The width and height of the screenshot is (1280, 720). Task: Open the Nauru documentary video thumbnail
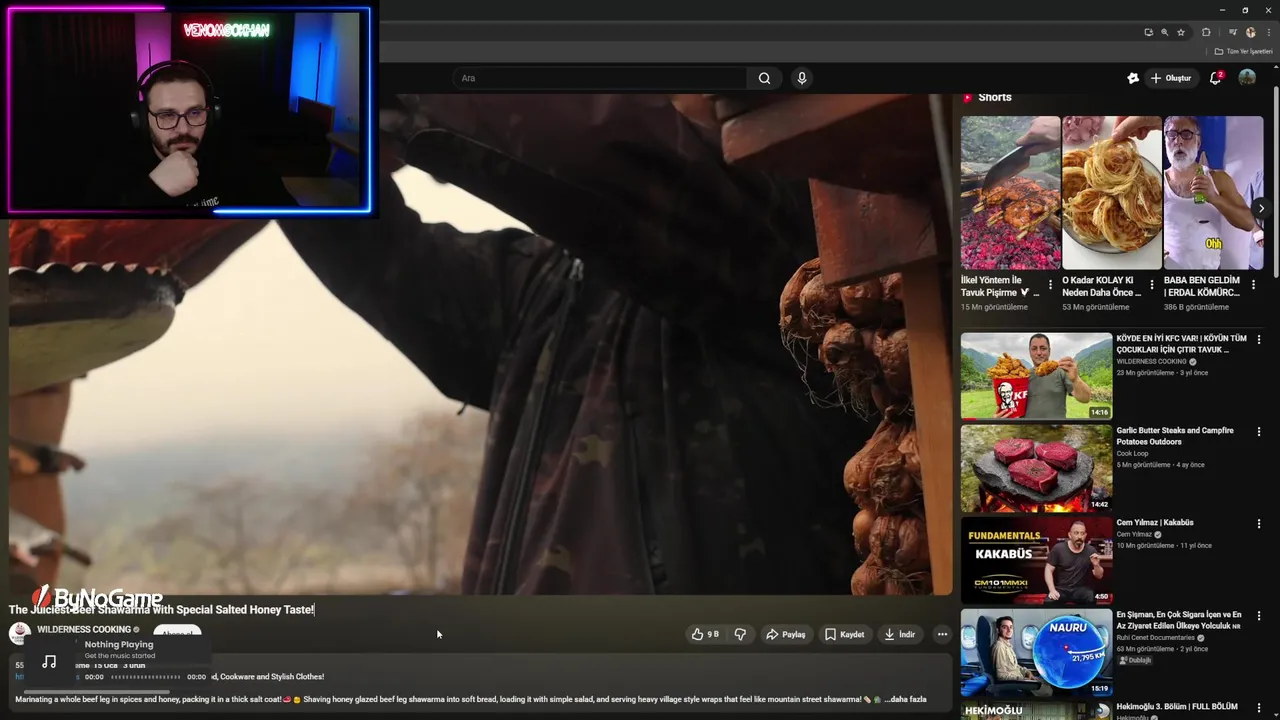[x=1036, y=652]
